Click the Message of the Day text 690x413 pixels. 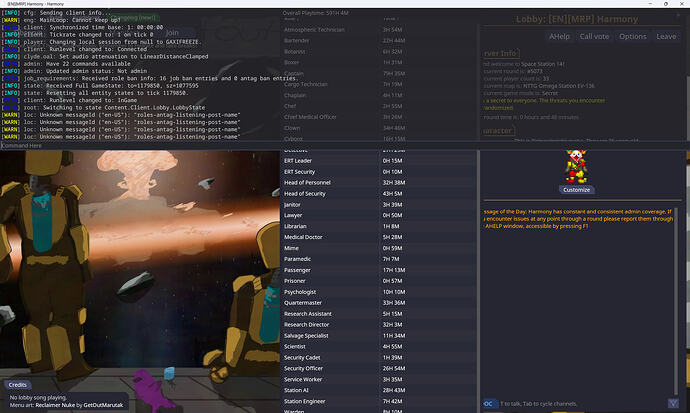coord(578,219)
